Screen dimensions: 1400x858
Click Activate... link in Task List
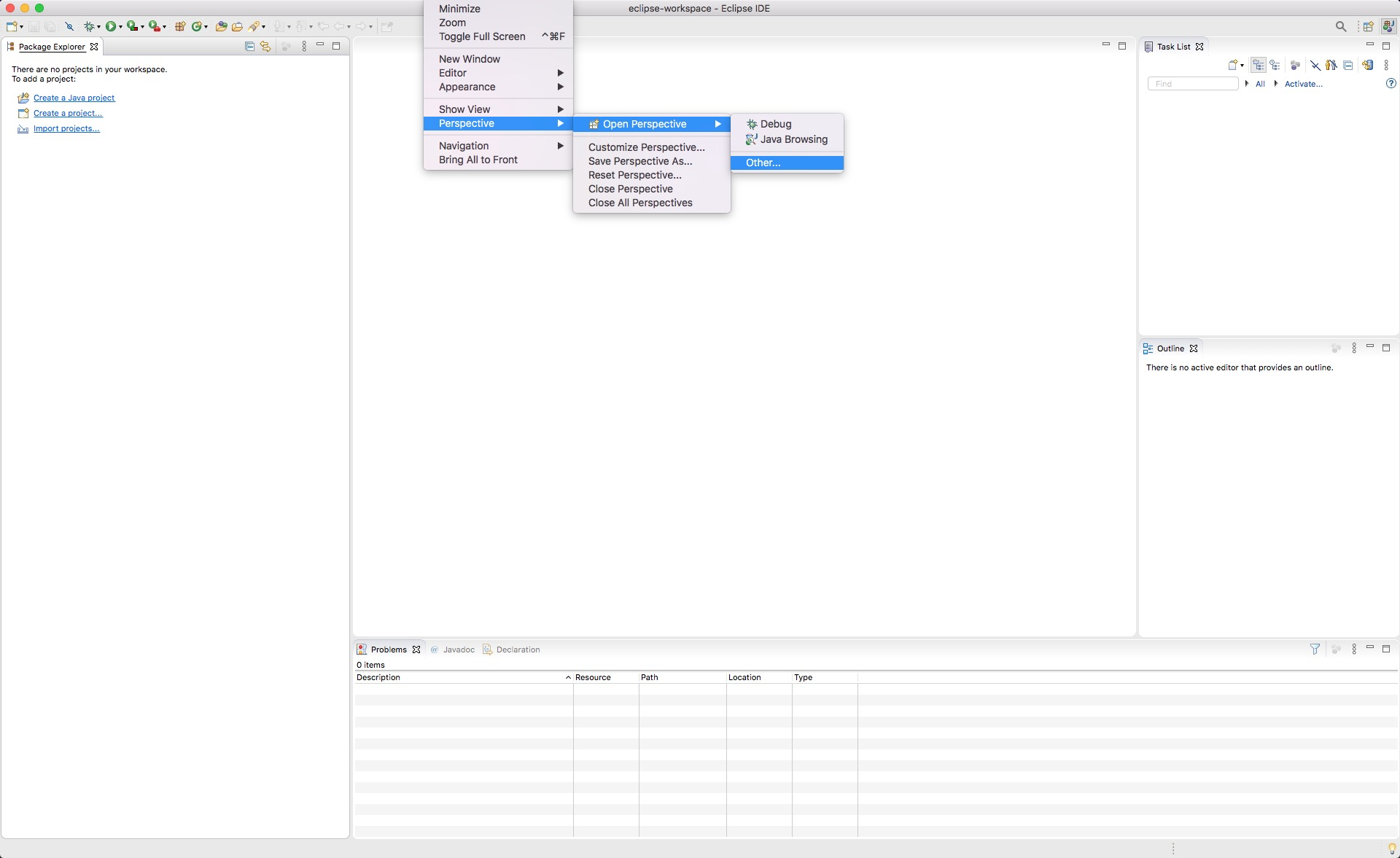coord(1303,84)
